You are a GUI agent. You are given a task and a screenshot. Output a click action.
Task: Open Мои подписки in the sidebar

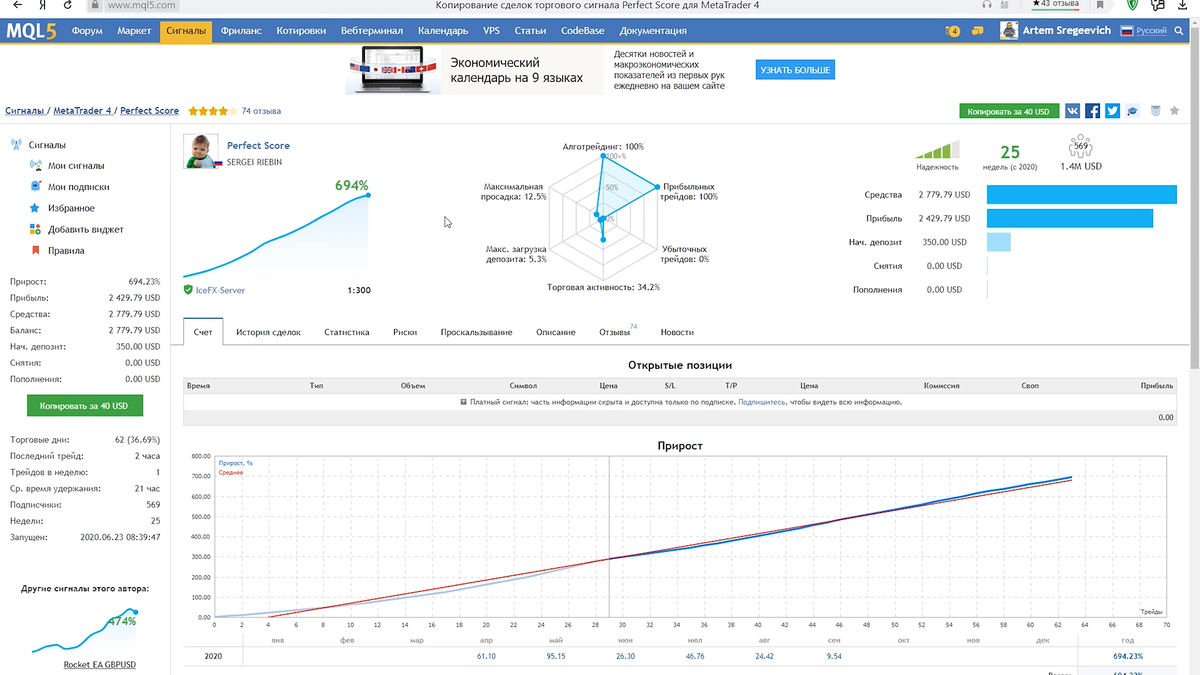point(79,187)
